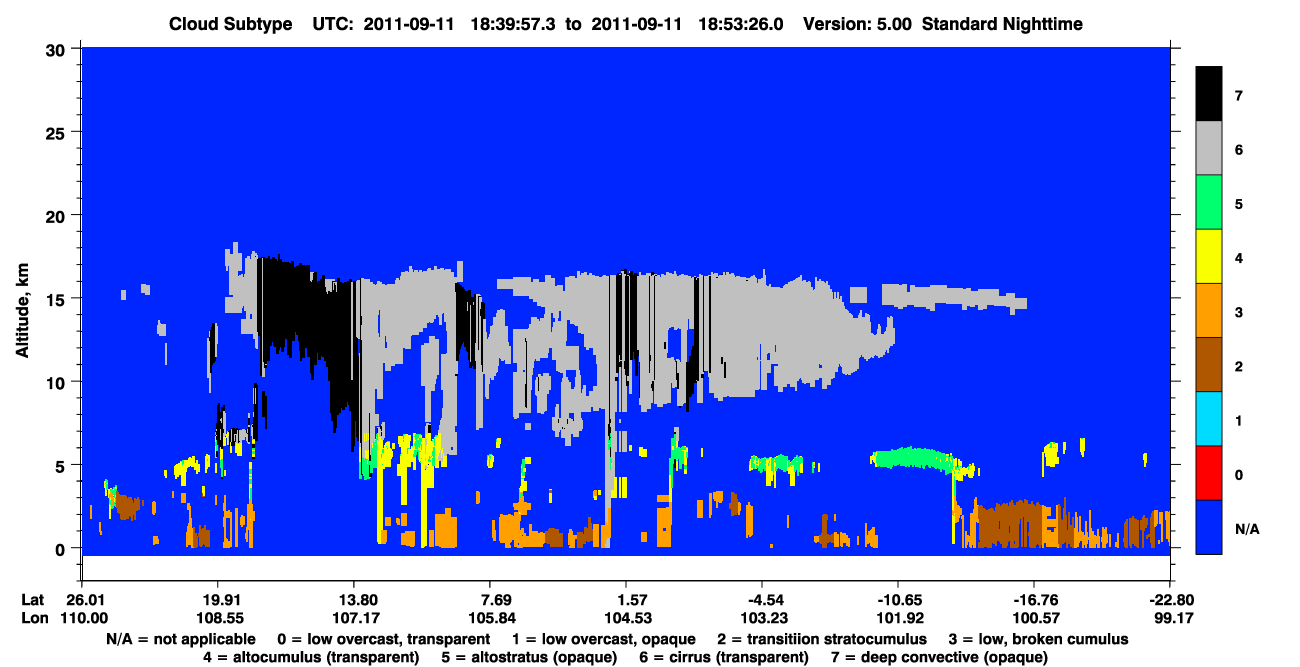Click the end time '18:53:26.0'
The image size is (1300, 667).
(739, 23)
